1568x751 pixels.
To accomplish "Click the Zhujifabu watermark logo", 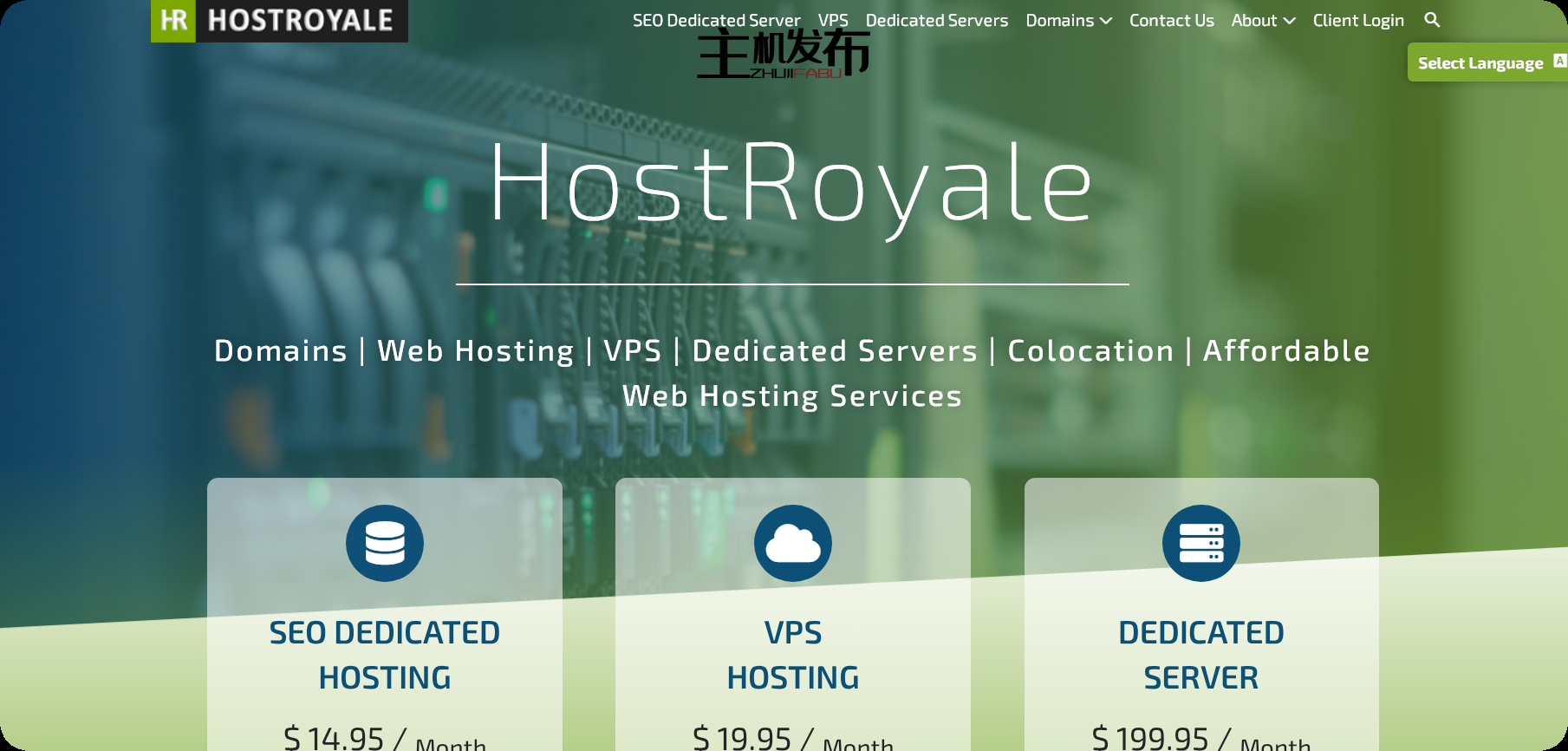I will tap(783, 55).
